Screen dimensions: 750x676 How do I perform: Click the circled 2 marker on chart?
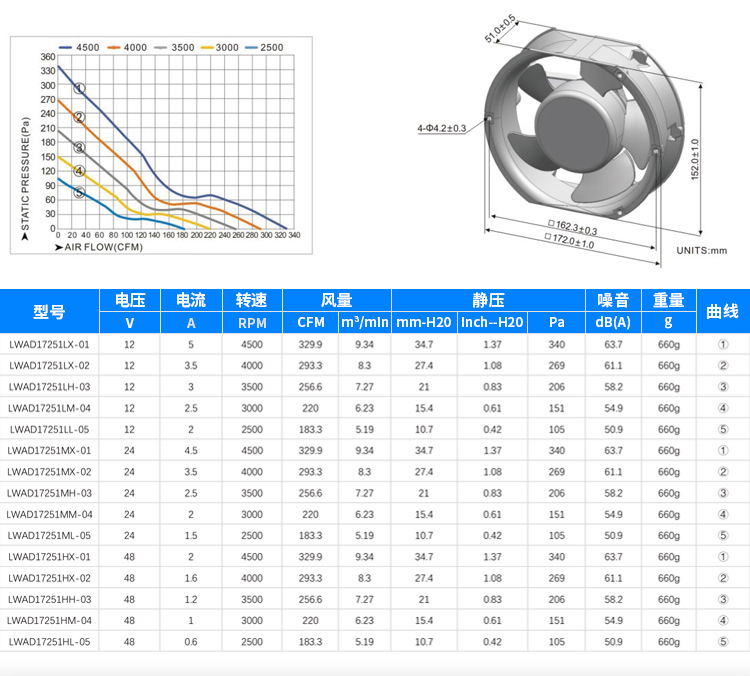tap(79, 117)
